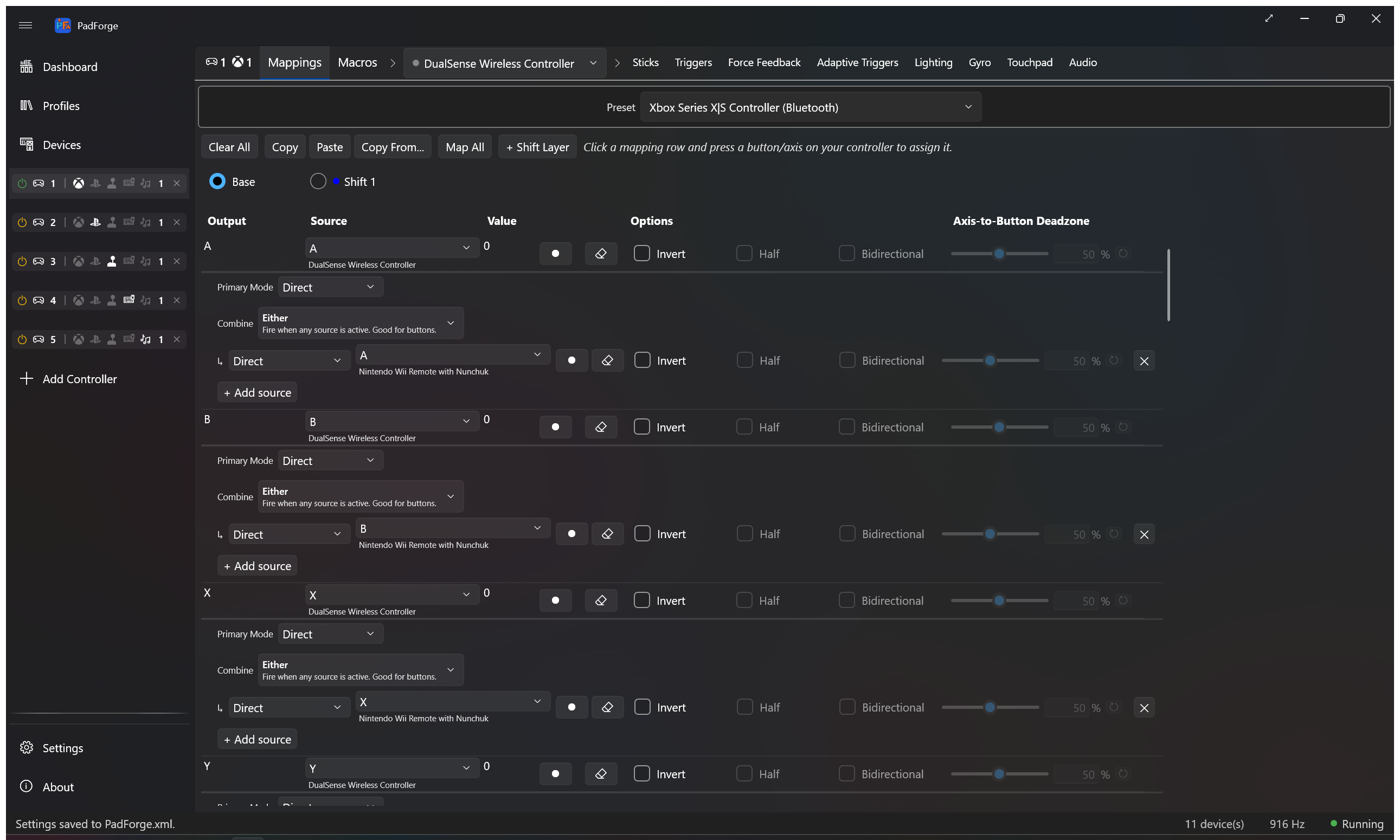
Task: Open Direct mode dropdown for X Wii source
Action: tap(290, 708)
